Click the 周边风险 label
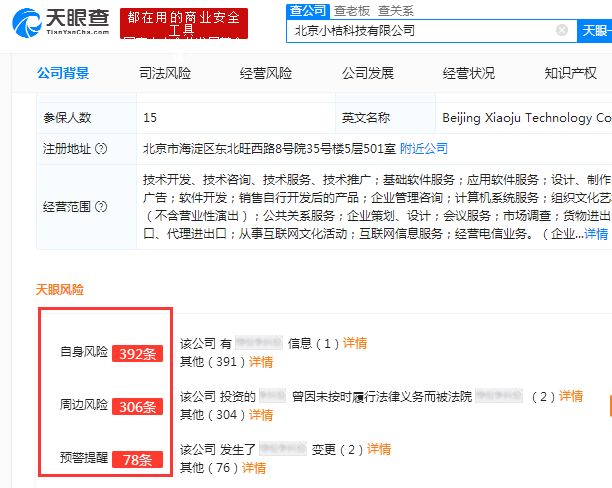This screenshot has width=612, height=488. [x=84, y=404]
